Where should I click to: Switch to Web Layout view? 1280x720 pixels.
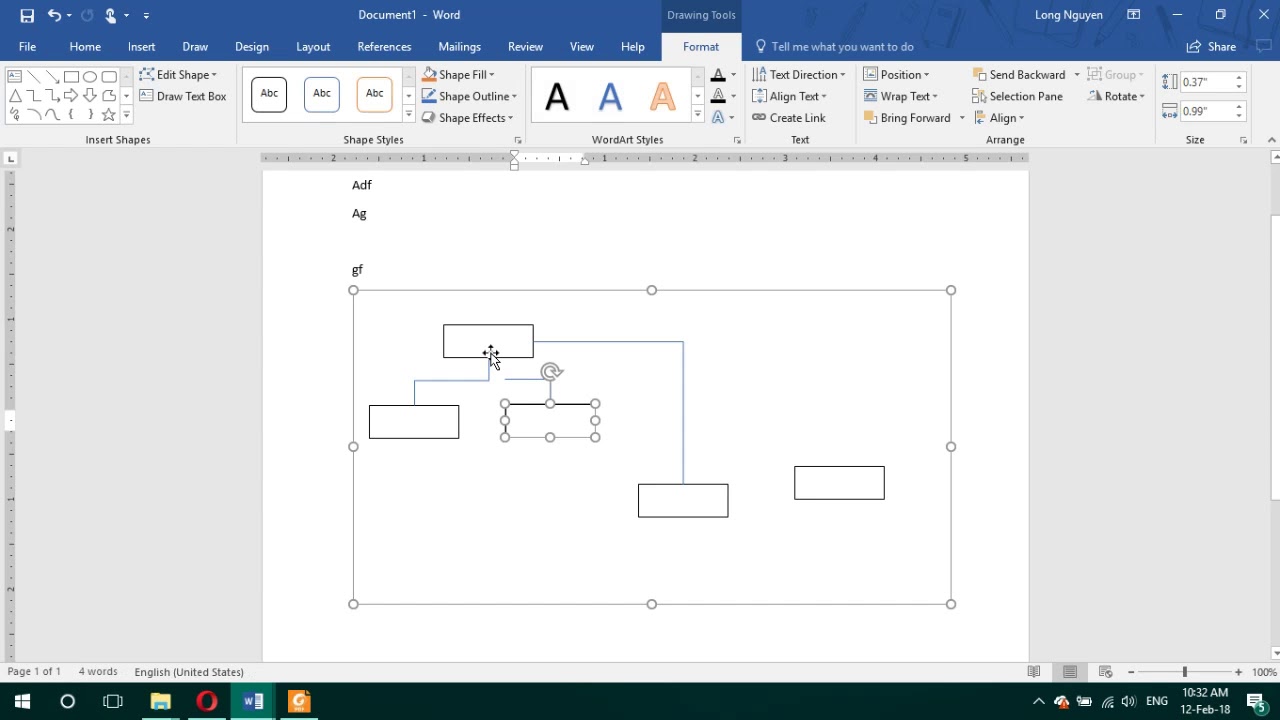tap(1105, 672)
